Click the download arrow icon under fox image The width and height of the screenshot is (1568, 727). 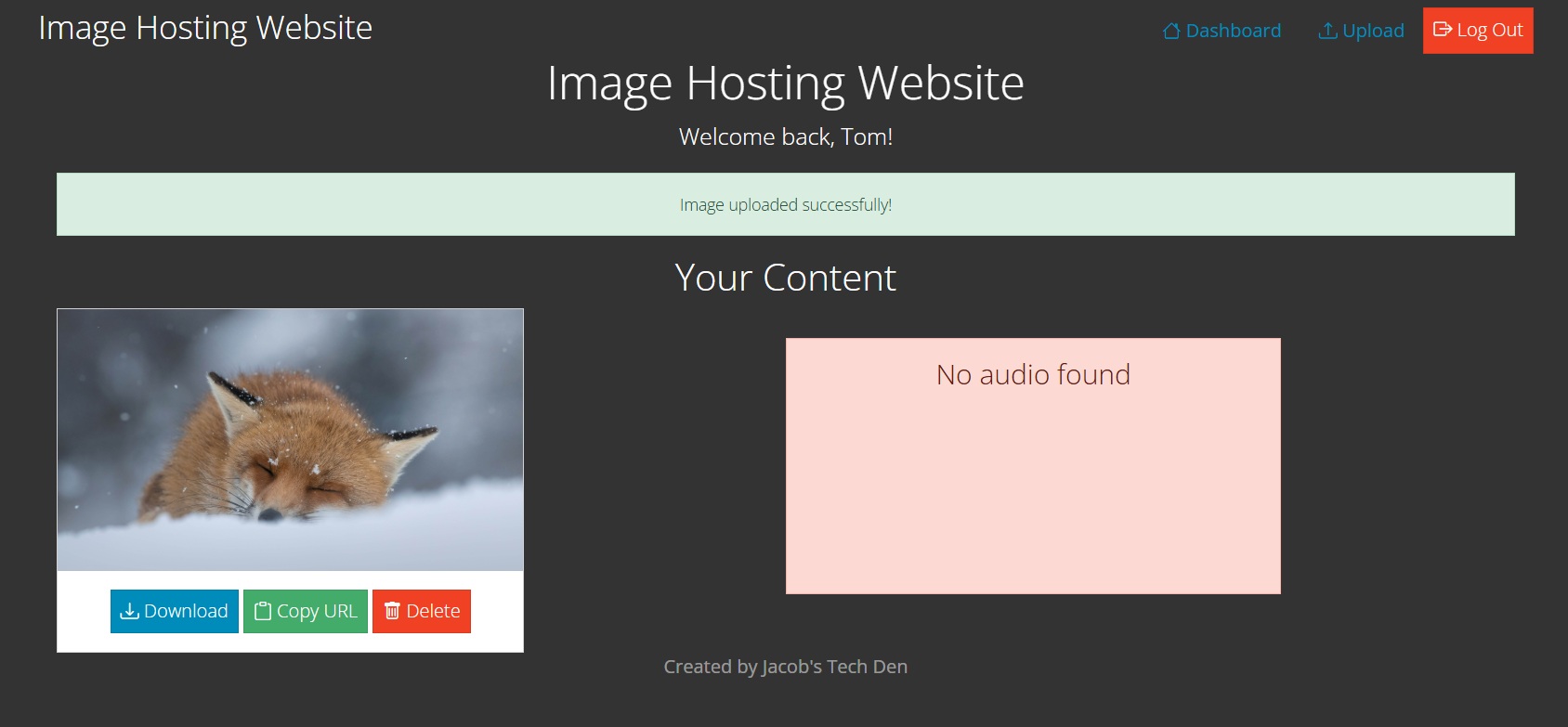click(130, 611)
